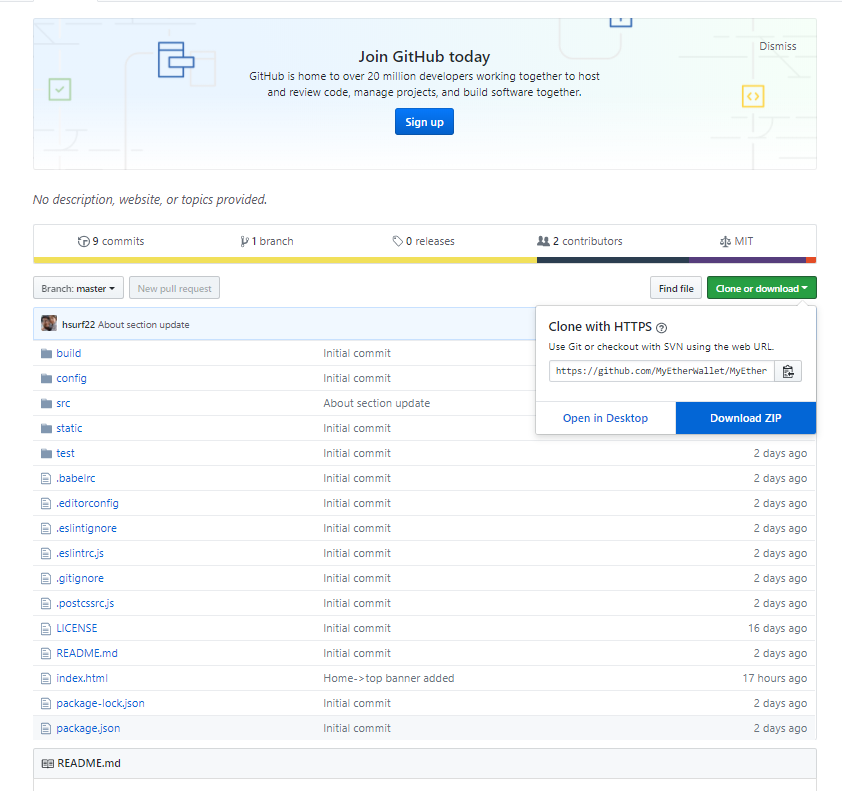Click the .eslintrc.js file icon

pos(46,554)
